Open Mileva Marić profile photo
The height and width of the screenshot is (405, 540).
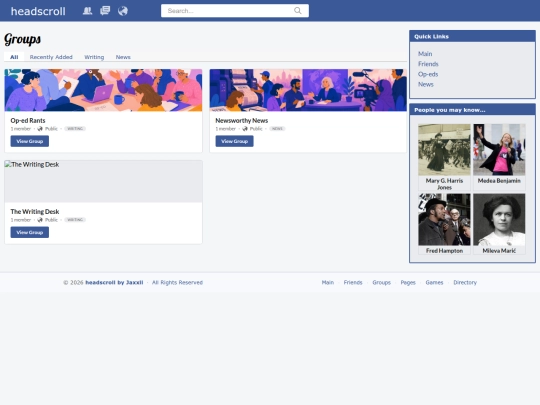(x=499, y=219)
